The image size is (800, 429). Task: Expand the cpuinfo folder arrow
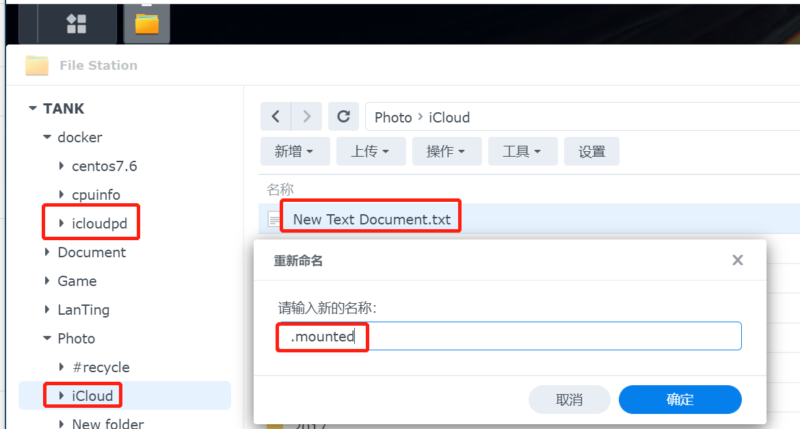tap(61, 194)
